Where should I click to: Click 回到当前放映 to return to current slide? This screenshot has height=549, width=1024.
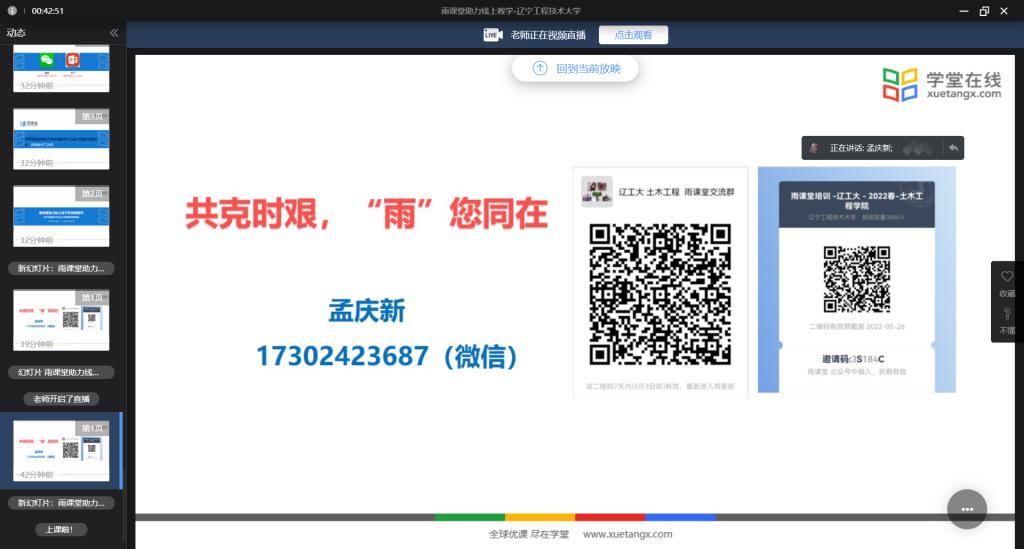point(575,69)
